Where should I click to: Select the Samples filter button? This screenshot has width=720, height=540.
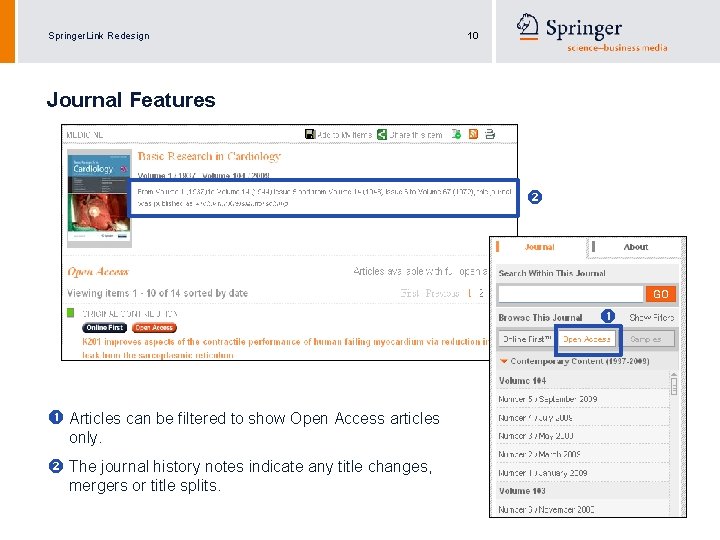click(647, 339)
